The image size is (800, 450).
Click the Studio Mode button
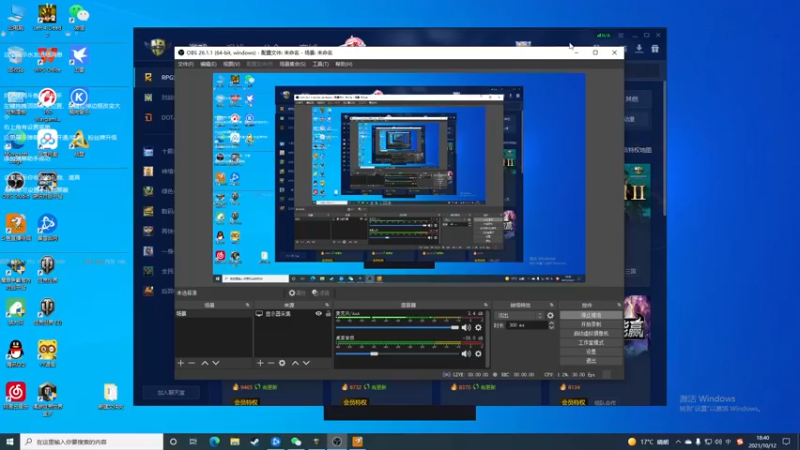pos(591,343)
